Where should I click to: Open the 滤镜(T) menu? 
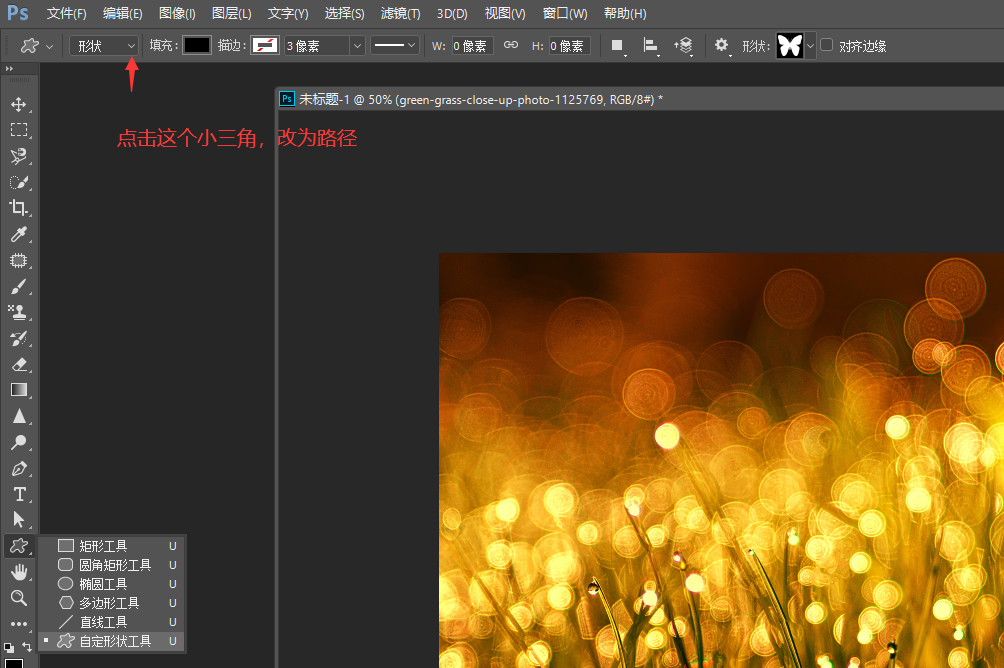400,14
